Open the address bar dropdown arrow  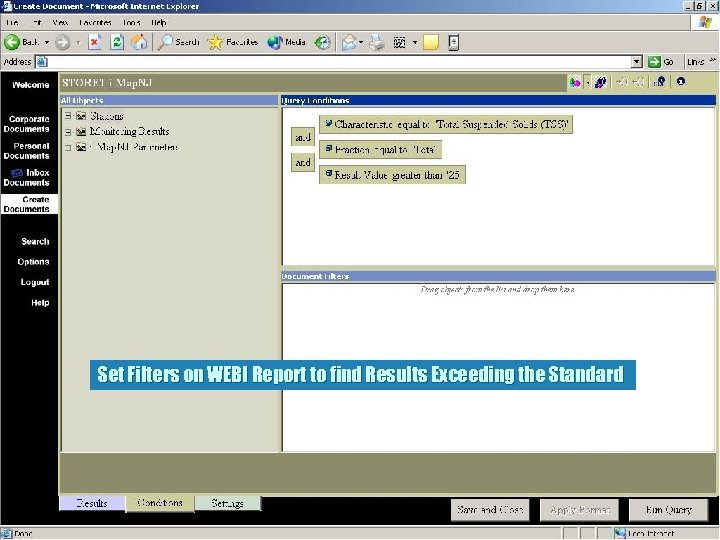click(x=636, y=62)
